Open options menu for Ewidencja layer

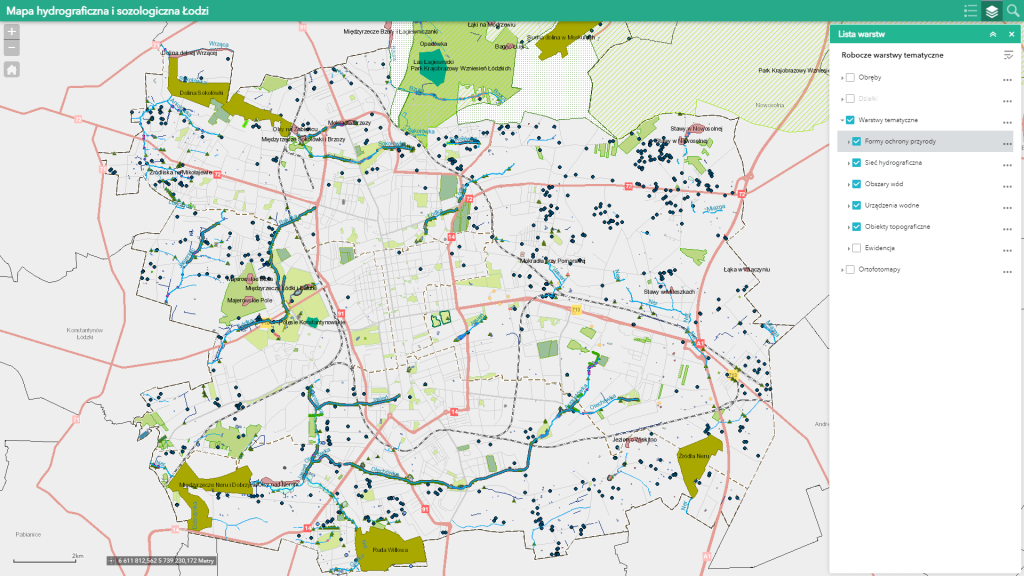coord(1007,249)
